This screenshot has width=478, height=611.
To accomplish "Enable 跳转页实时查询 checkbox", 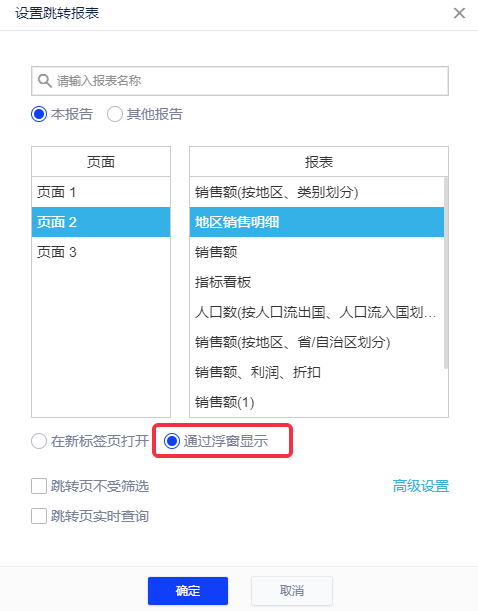I will 39,516.
